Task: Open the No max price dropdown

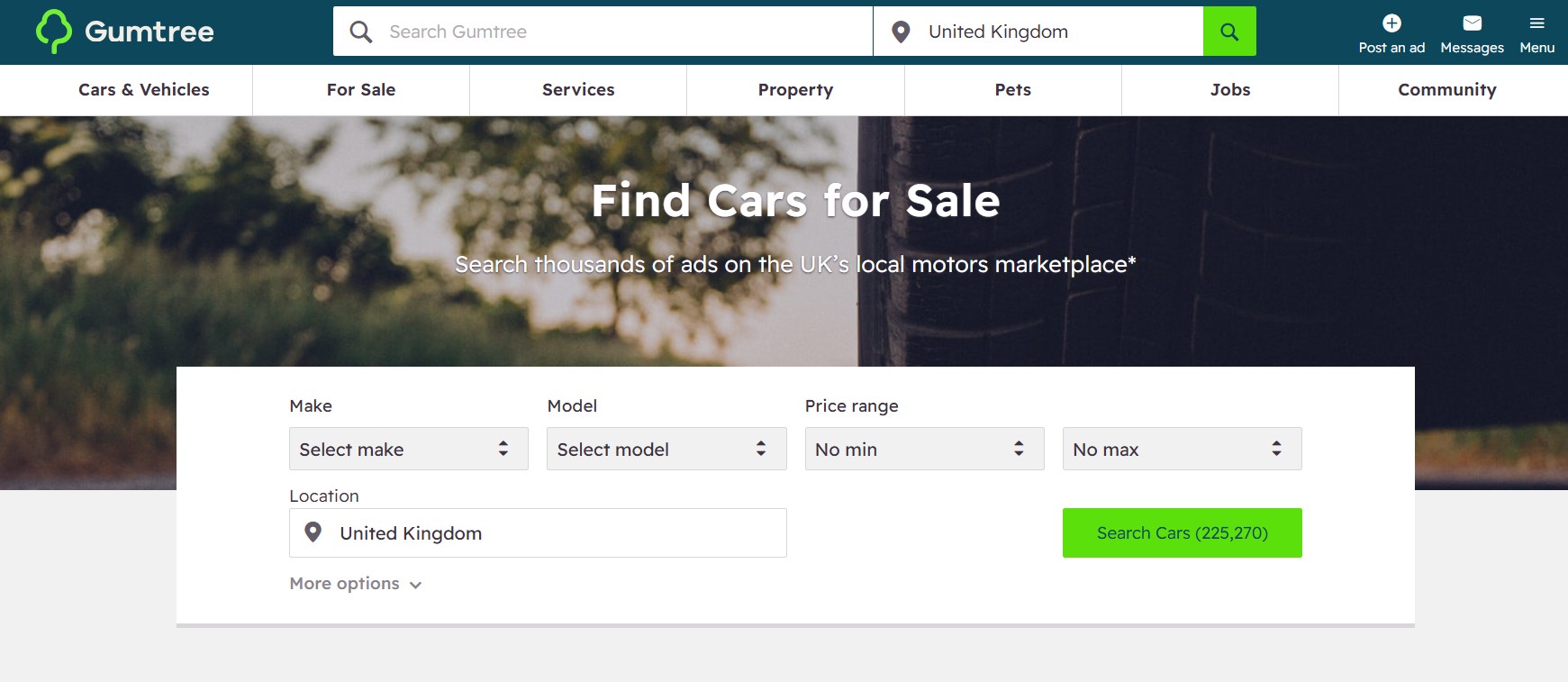Action: pyautogui.click(x=1182, y=449)
